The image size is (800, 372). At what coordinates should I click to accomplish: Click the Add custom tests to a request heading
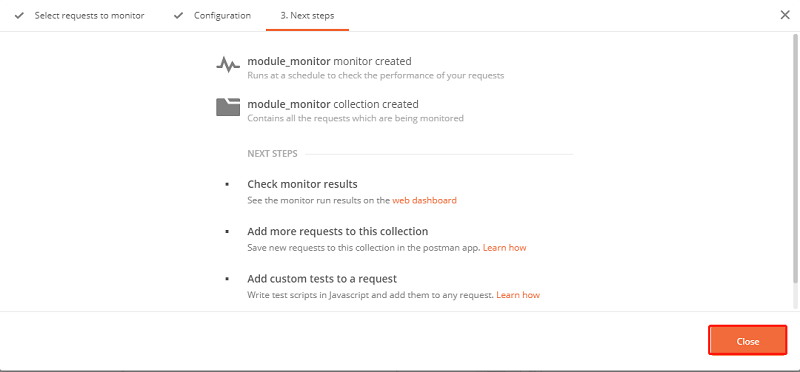tap(322, 279)
